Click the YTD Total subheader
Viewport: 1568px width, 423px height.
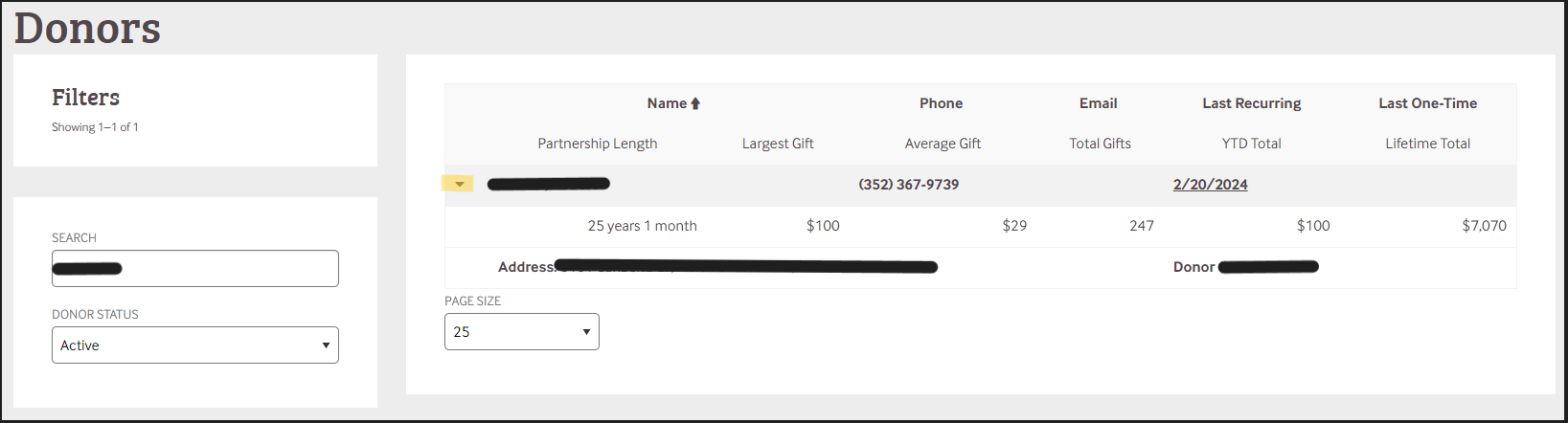point(1251,144)
